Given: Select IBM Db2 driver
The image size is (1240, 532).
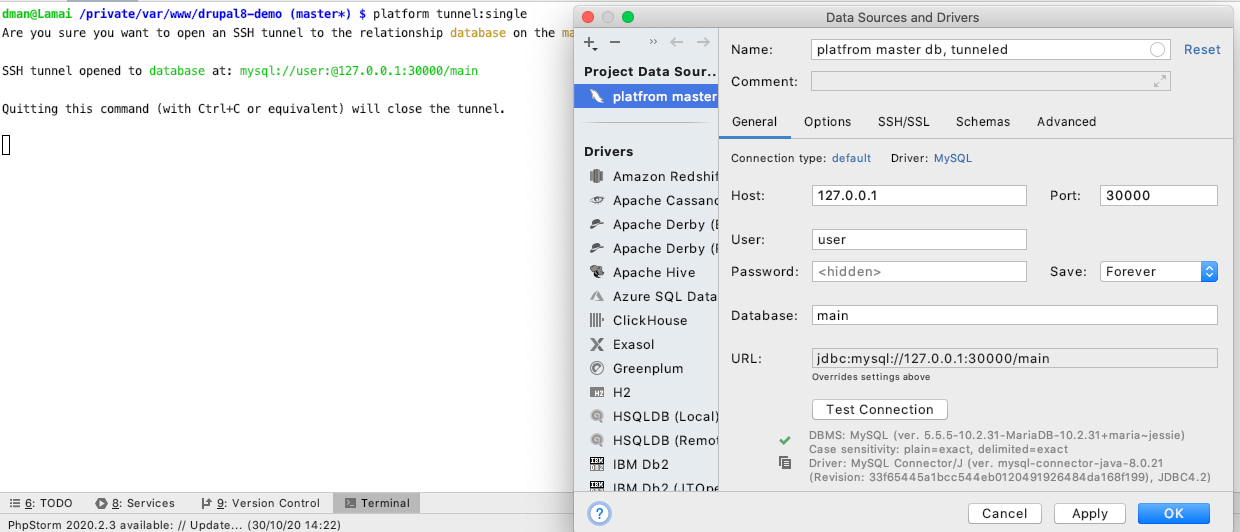Looking at the screenshot, I should [x=646, y=464].
